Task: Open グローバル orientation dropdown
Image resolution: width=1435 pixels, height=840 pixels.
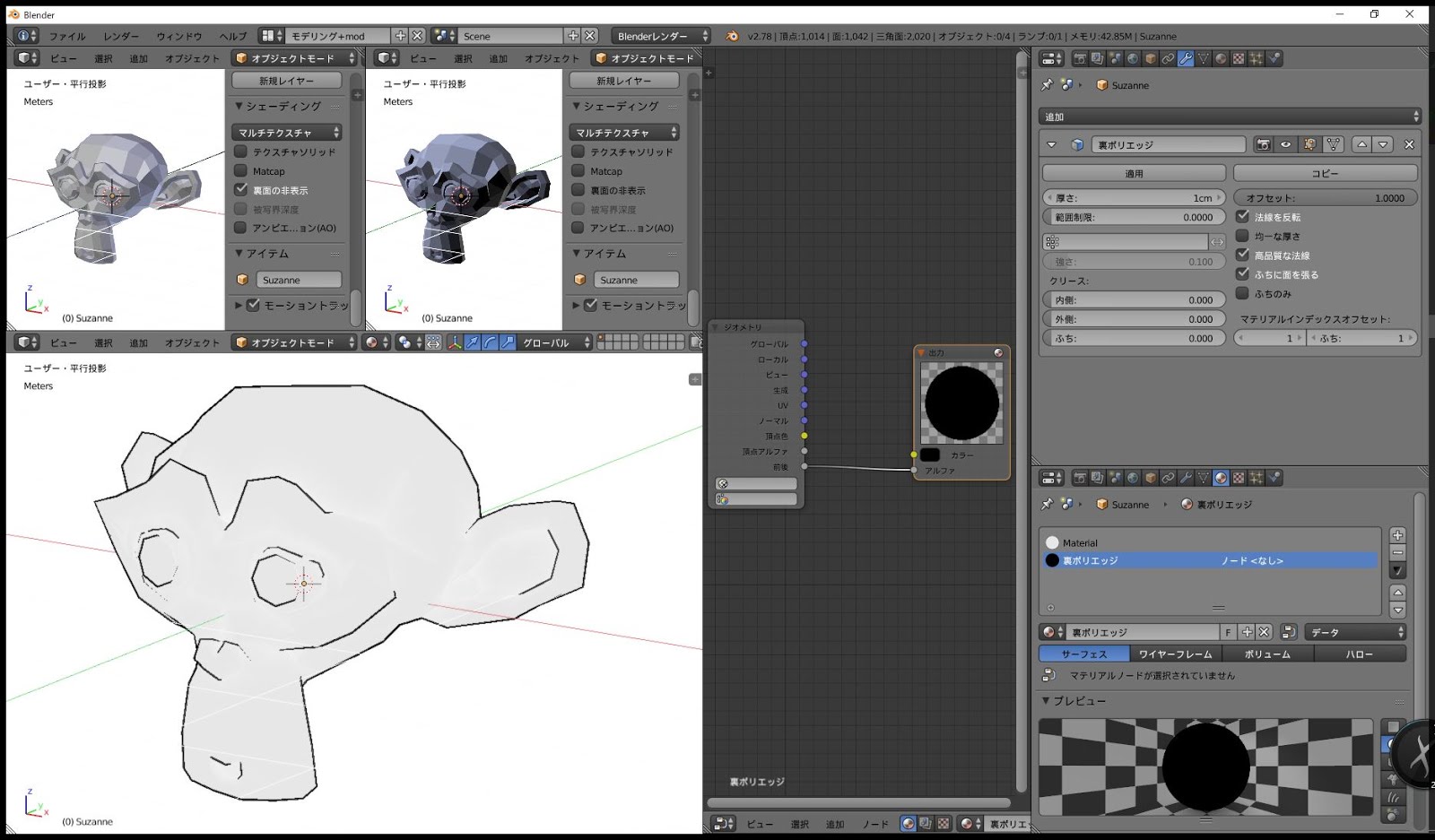Action: [554, 342]
